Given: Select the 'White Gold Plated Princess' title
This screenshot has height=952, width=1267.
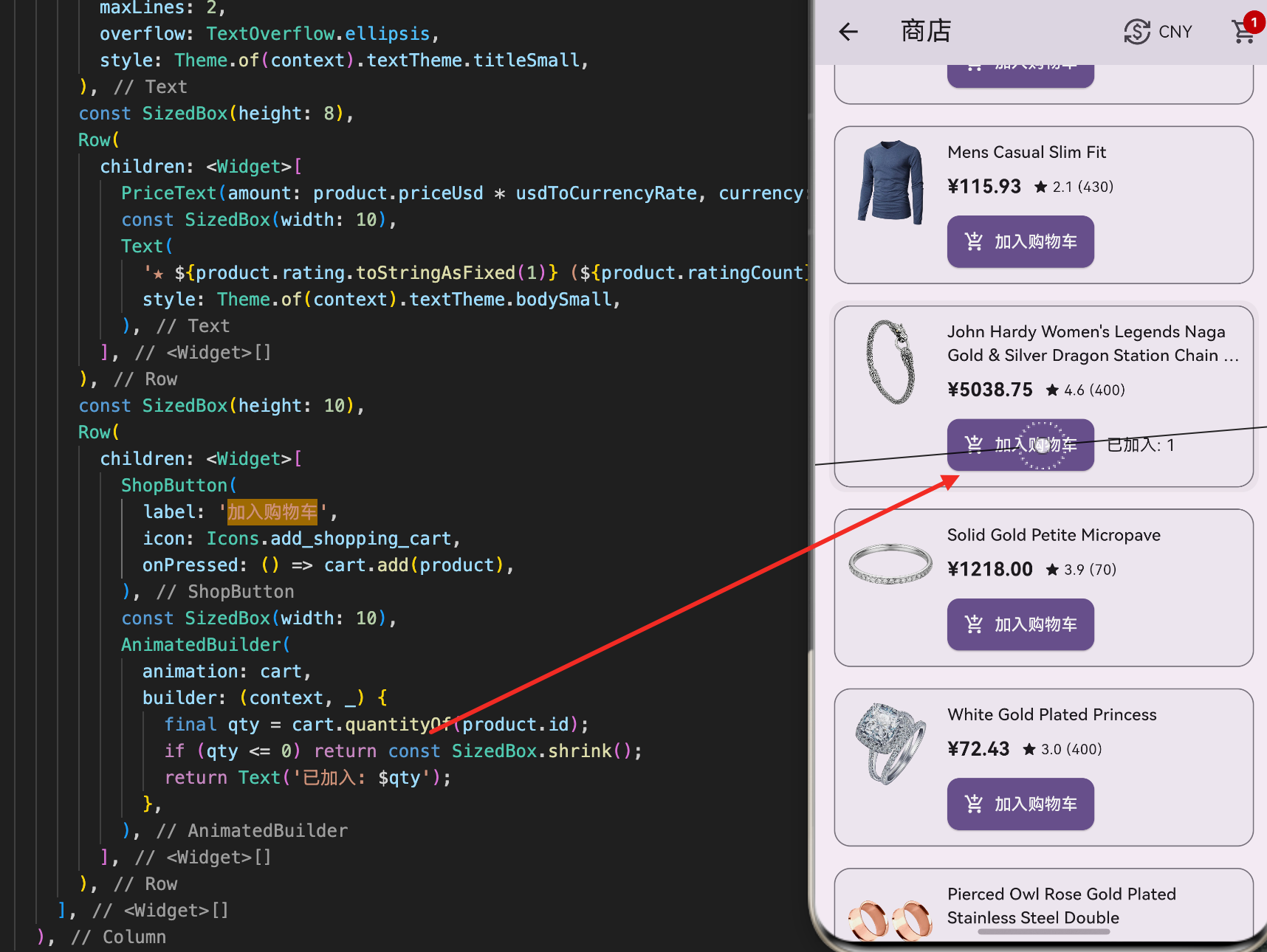Looking at the screenshot, I should coord(1052,714).
